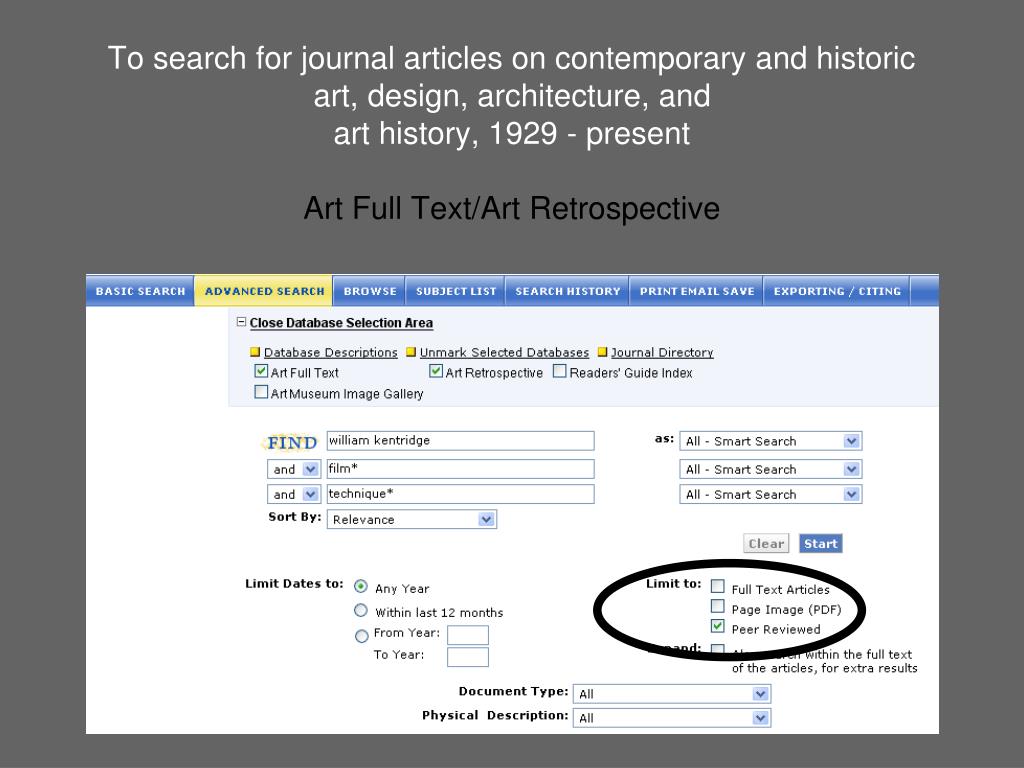
Task: Select Within last 12 months option
Action: pyautogui.click(x=360, y=611)
